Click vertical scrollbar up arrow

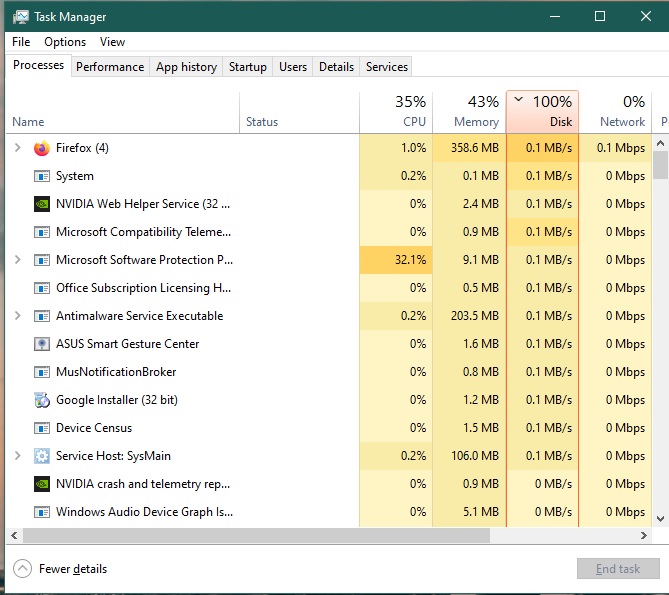[660, 143]
